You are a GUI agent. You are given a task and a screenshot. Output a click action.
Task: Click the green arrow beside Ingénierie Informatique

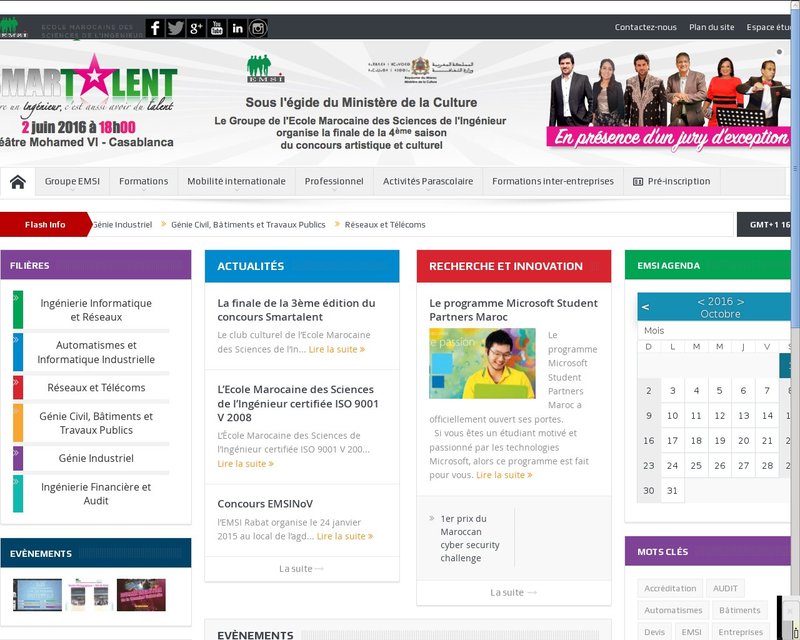pos(18,309)
